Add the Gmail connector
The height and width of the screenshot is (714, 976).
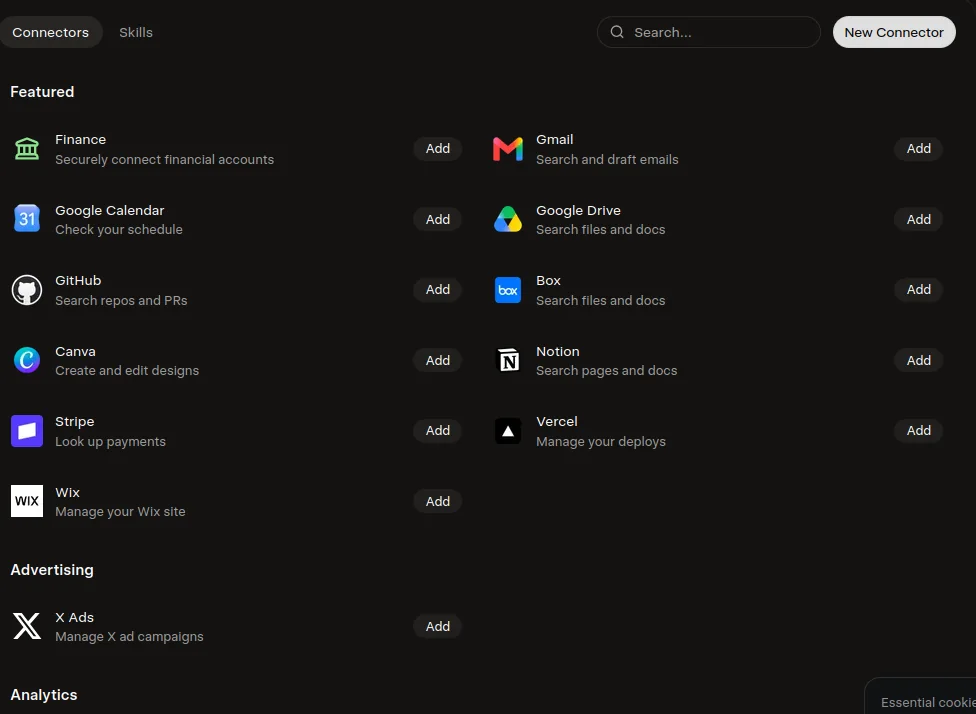(918, 149)
